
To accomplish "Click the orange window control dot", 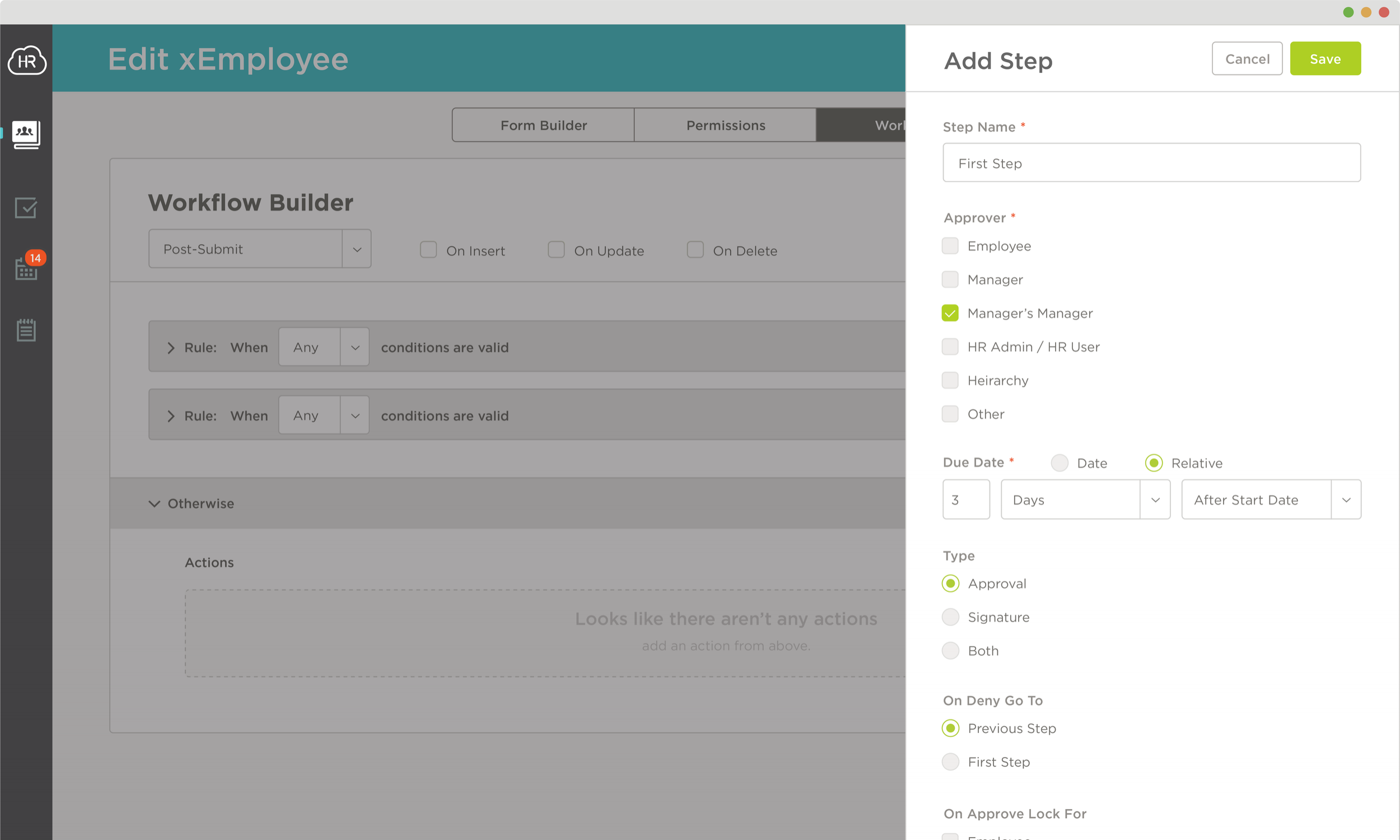I will tap(1365, 12).
